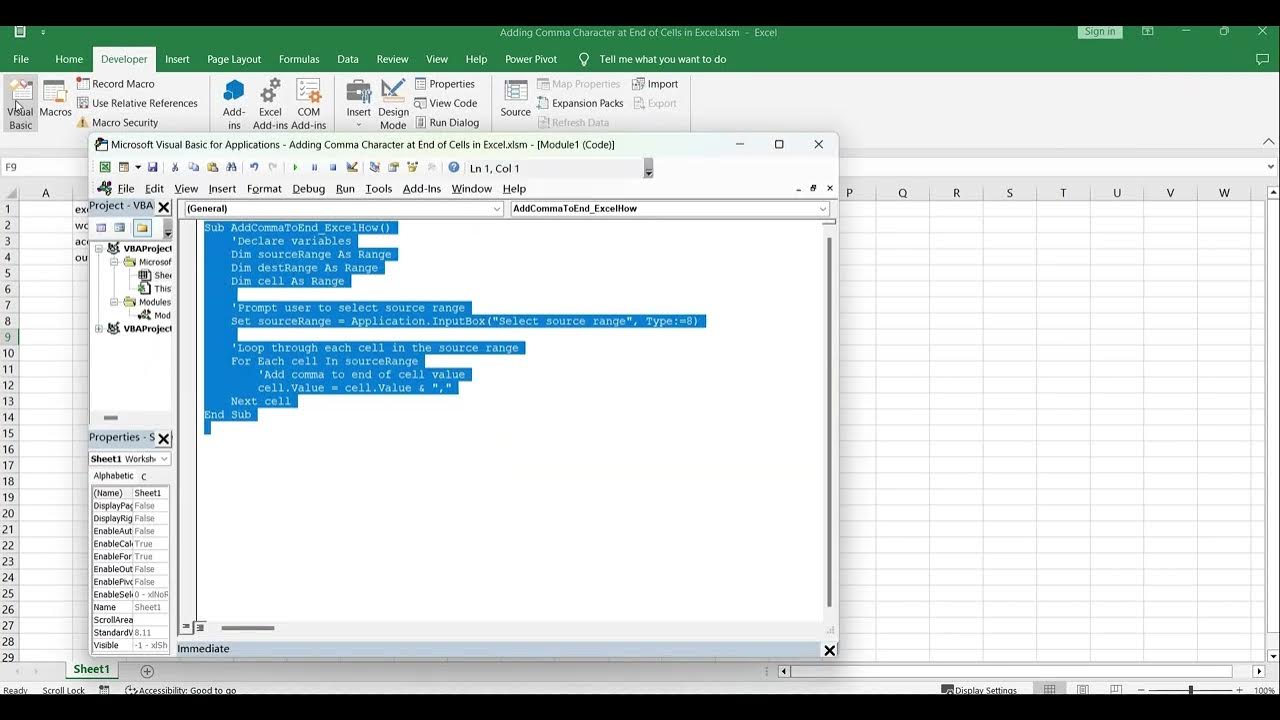1280x720 pixels.
Task: Click the Sign in button
Action: (1100, 32)
